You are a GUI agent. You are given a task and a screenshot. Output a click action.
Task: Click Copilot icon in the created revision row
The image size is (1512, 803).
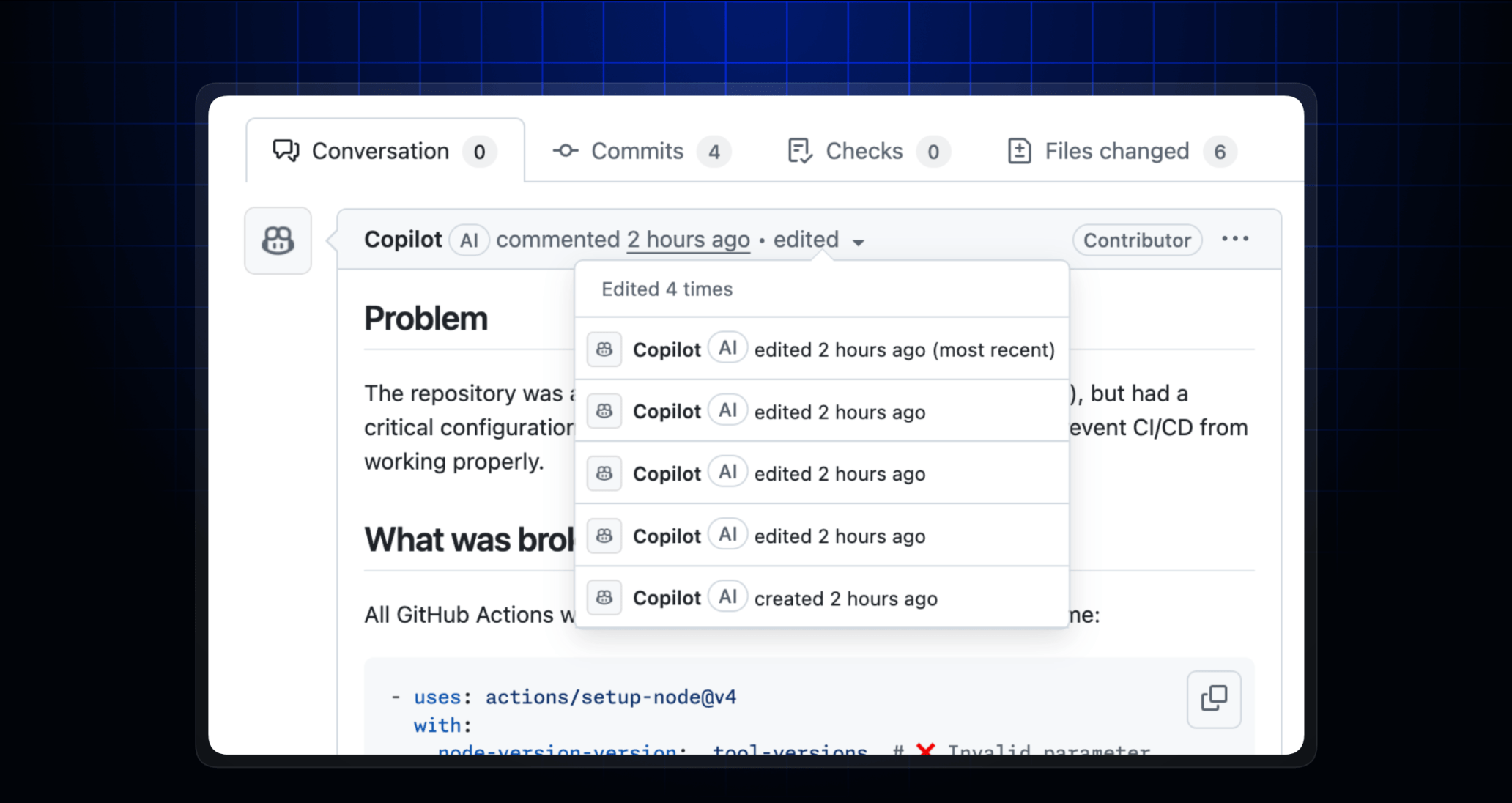(604, 598)
